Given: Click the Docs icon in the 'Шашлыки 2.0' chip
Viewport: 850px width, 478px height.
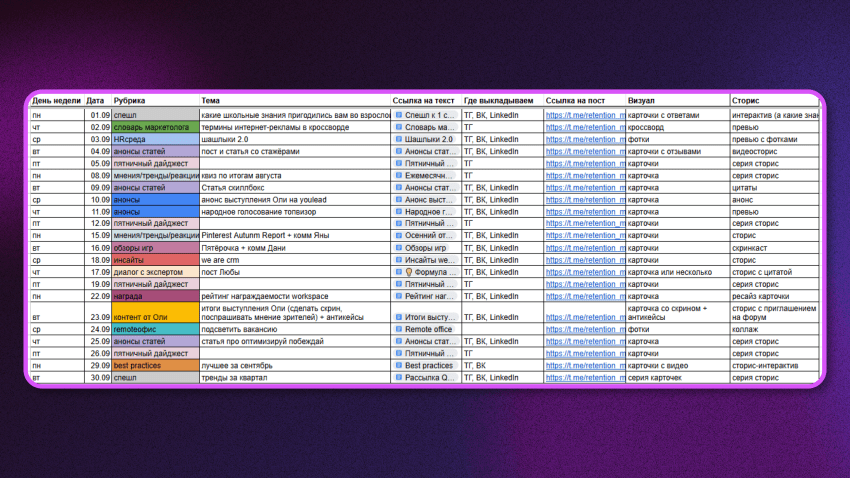Looking at the screenshot, I should [399, 139].
